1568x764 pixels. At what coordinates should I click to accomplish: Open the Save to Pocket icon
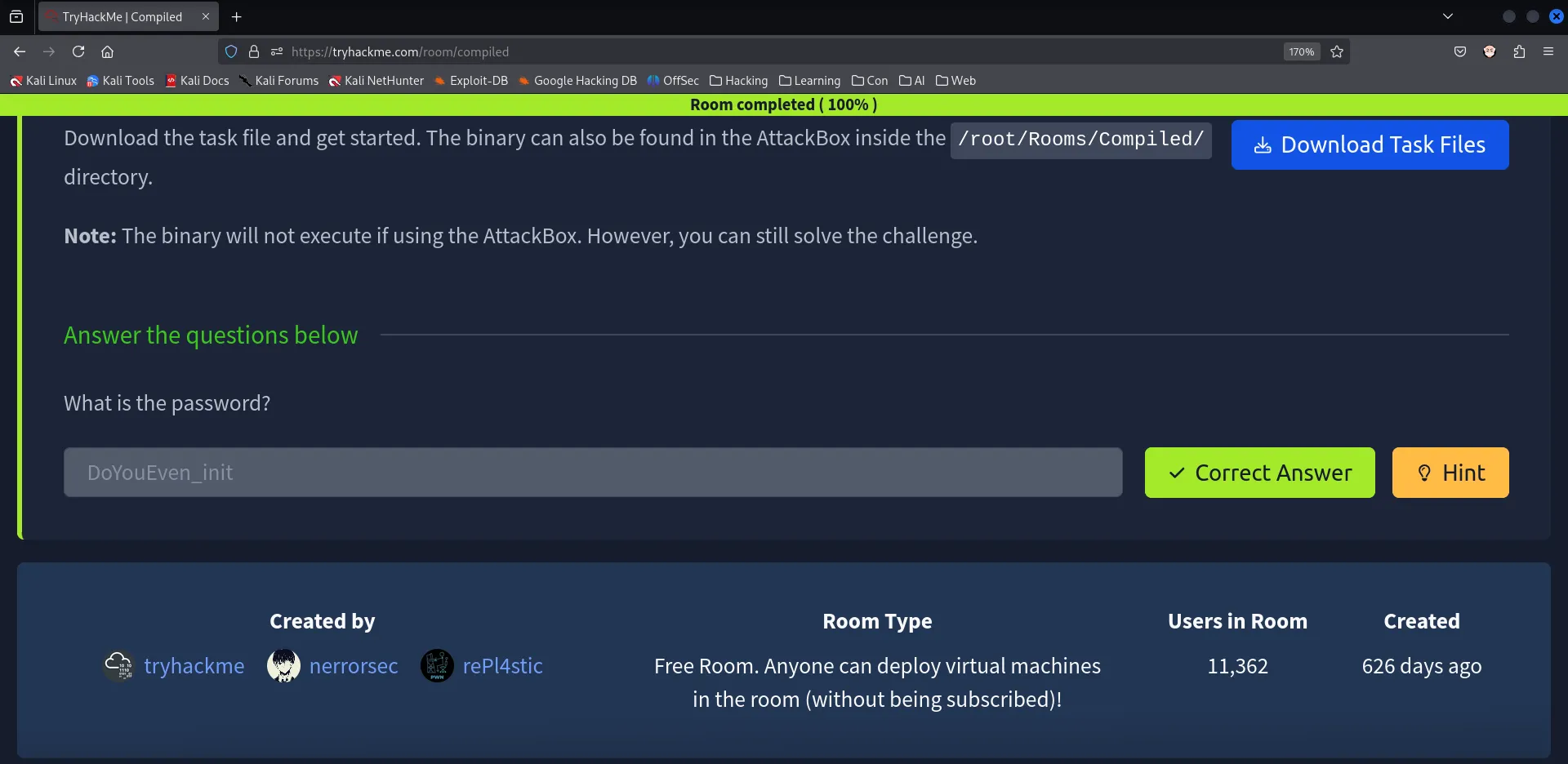tap(1460, 51)
